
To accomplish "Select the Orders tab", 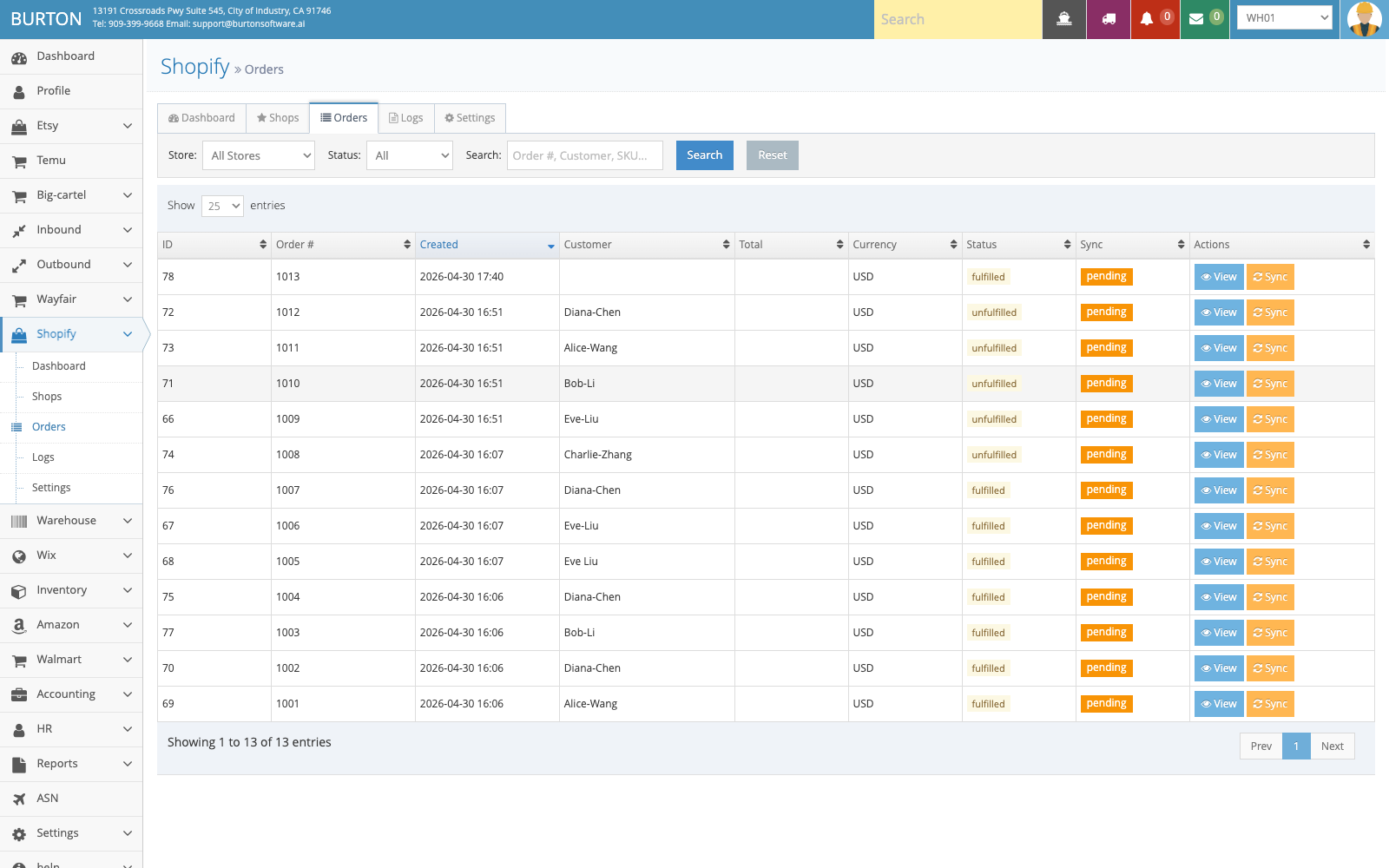I will point(344,118).
